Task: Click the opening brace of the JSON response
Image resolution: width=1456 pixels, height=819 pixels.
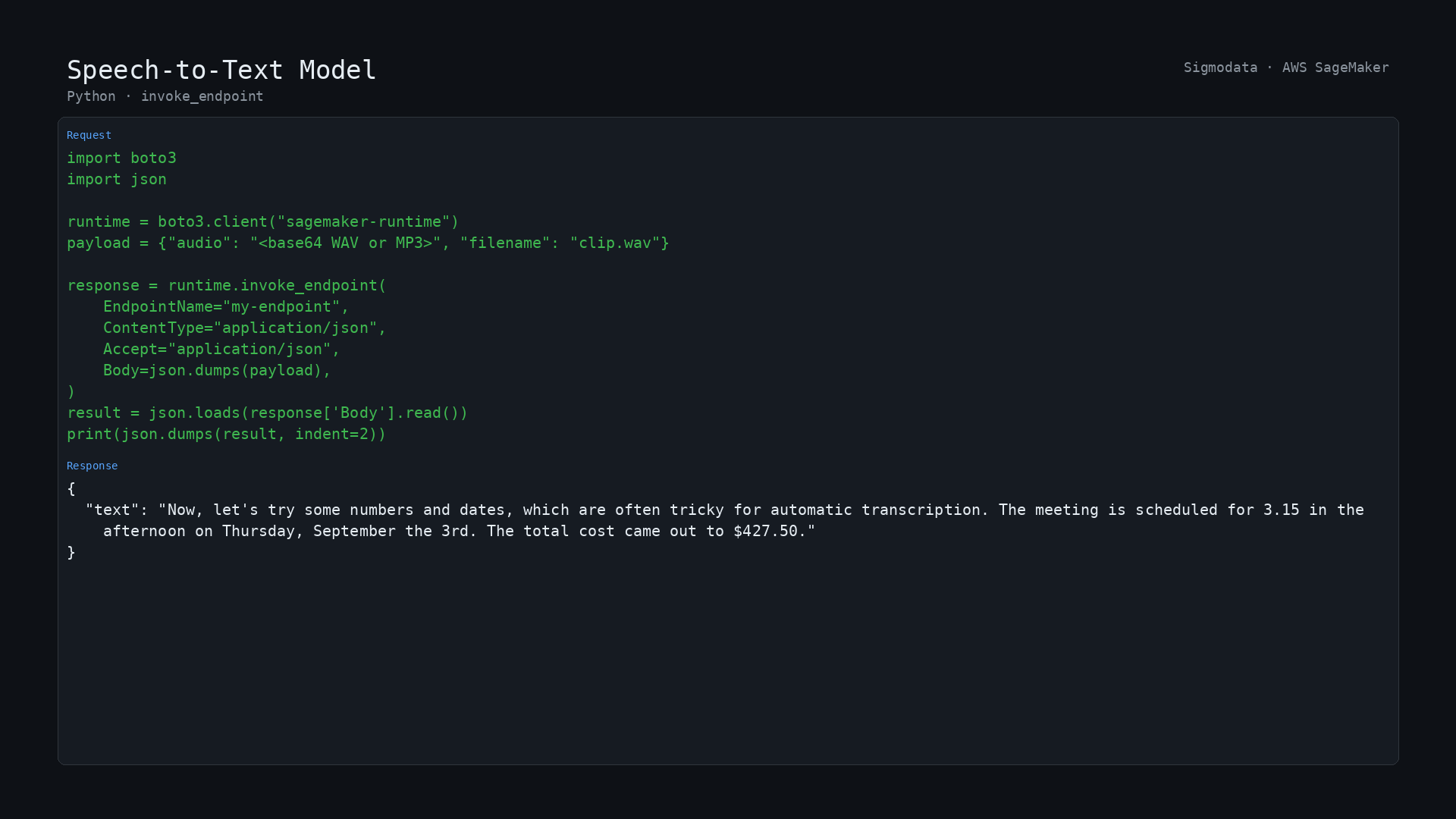Action: 71,488
